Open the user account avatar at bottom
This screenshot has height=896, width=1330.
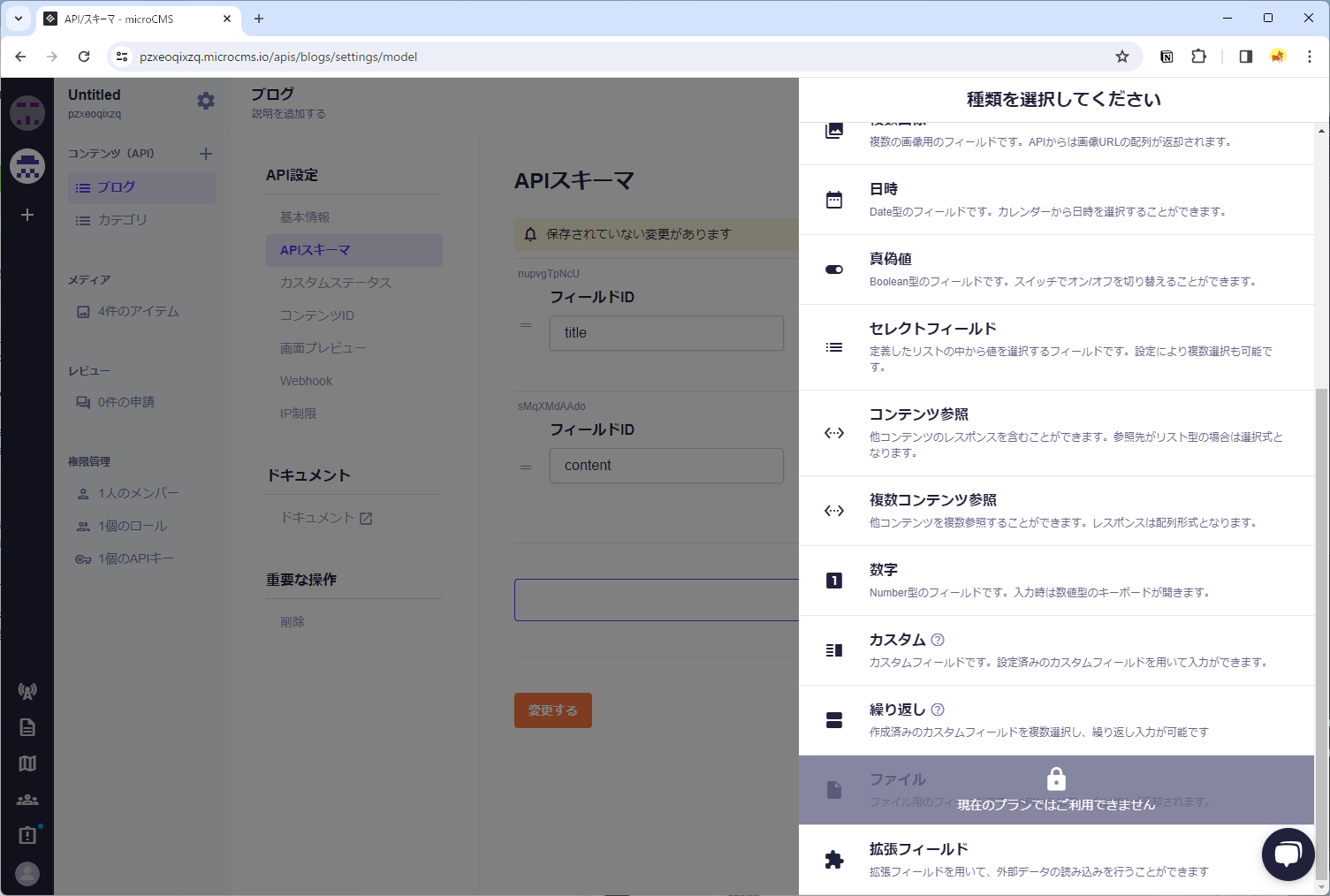[27, 874]
